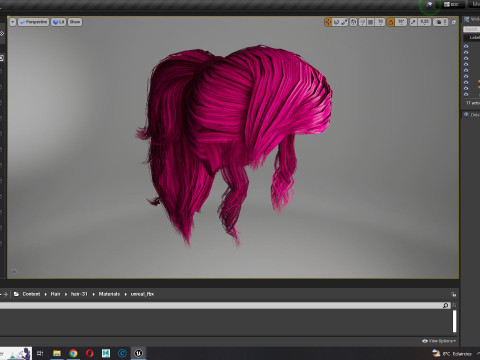Open the View Options dropdown
480x360 pixels.
tap(439, 341)
